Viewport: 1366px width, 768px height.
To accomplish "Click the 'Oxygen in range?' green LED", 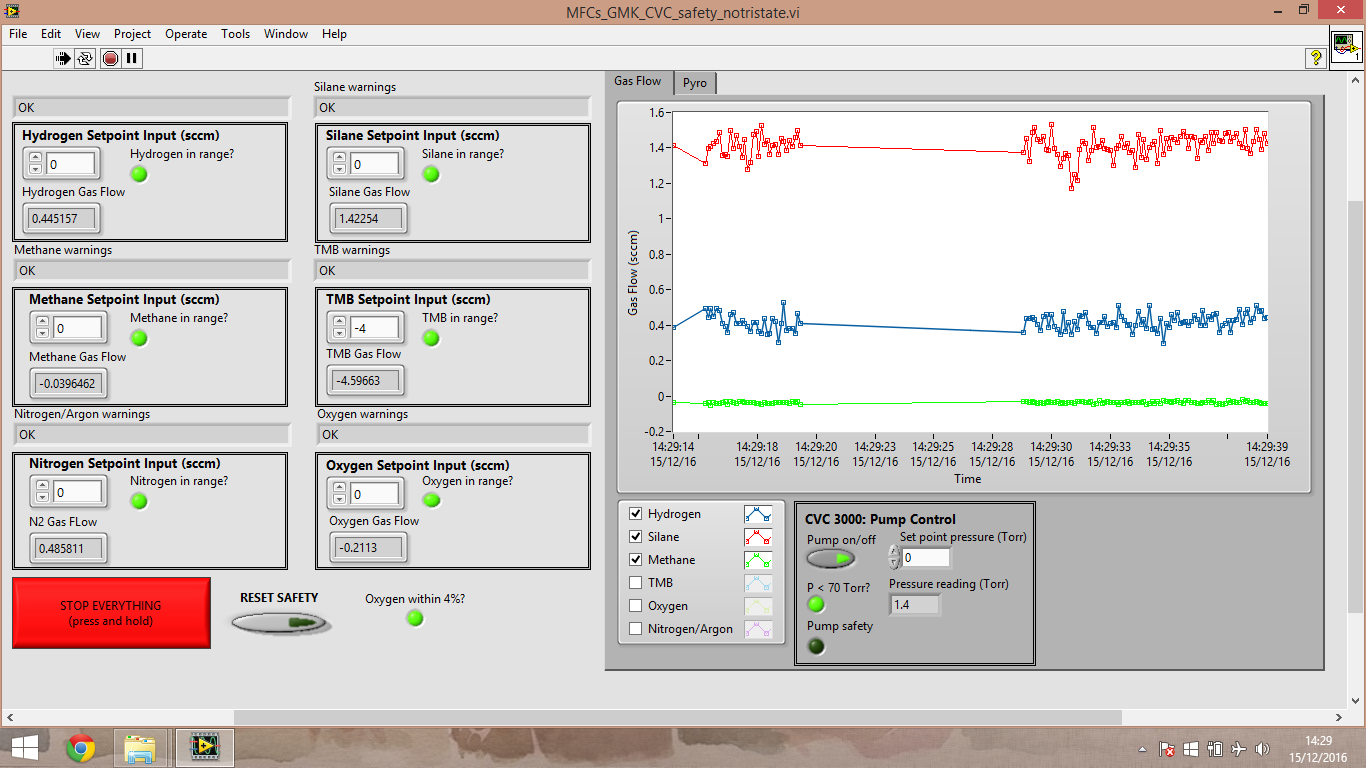I will (x=431, y=501).
